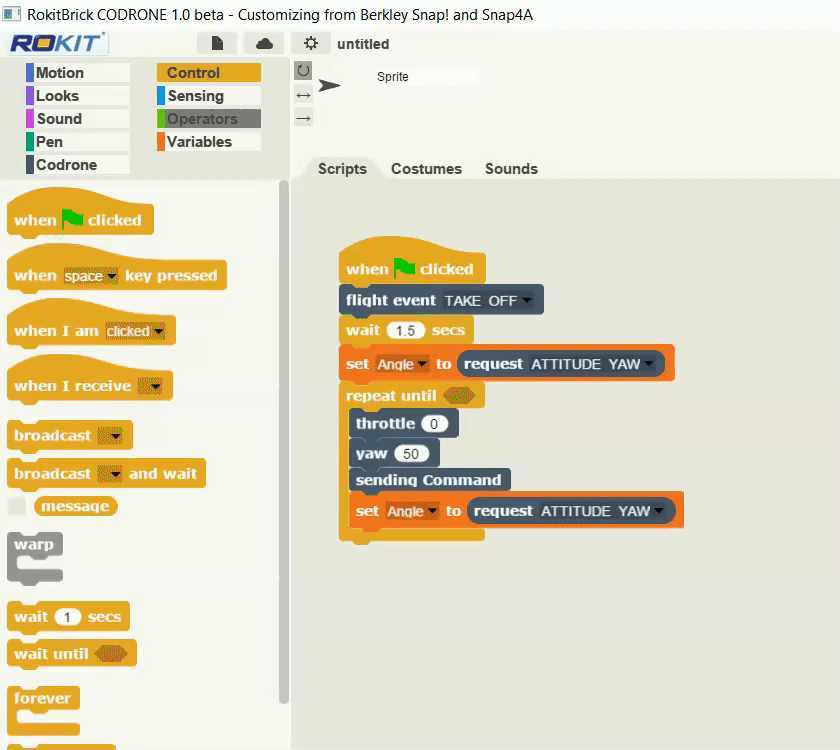Open the Operators block category

tap(209, 119)
